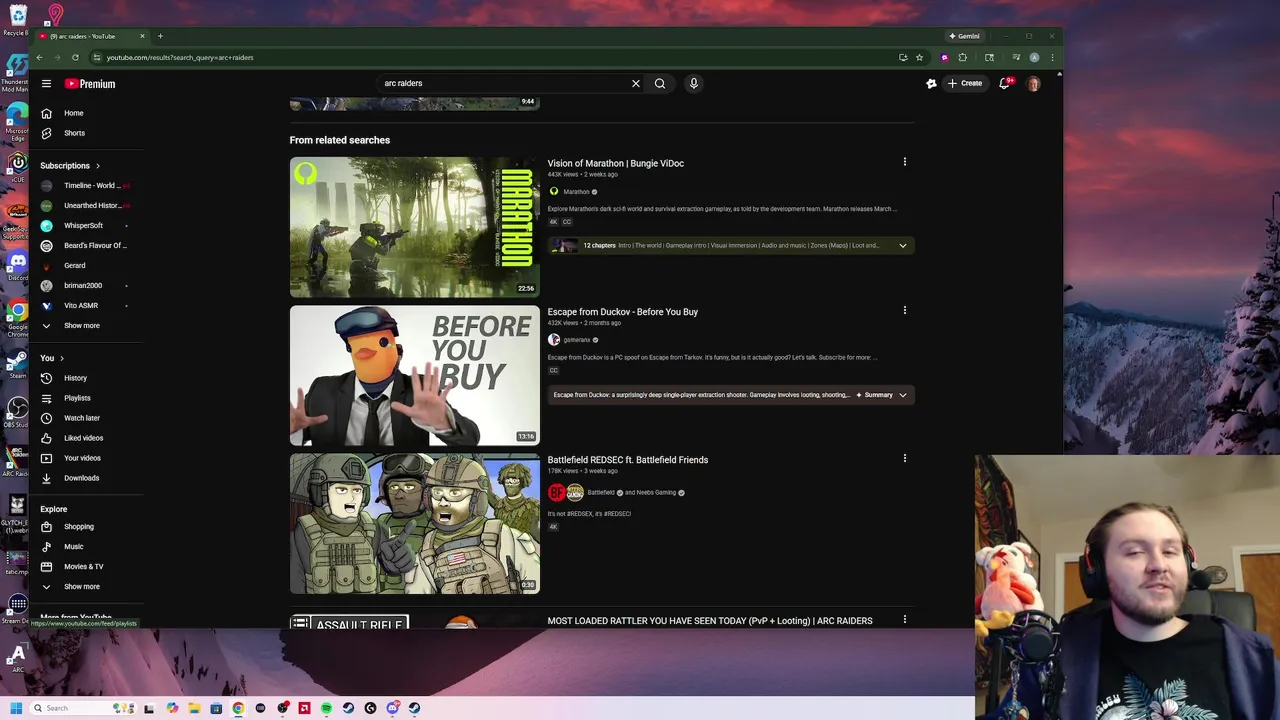Expand the Subscriptions section header
The width and height of the screenshot is (1280, 720).
coord(70,166)
